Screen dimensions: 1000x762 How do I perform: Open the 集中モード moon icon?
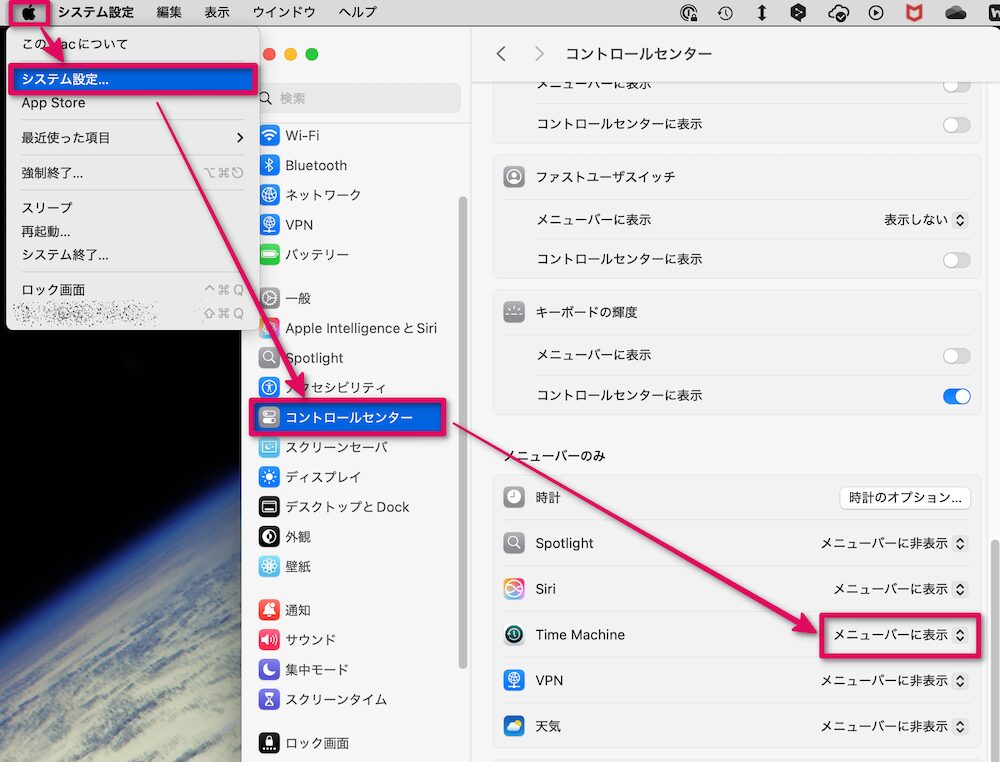(270, 669)
